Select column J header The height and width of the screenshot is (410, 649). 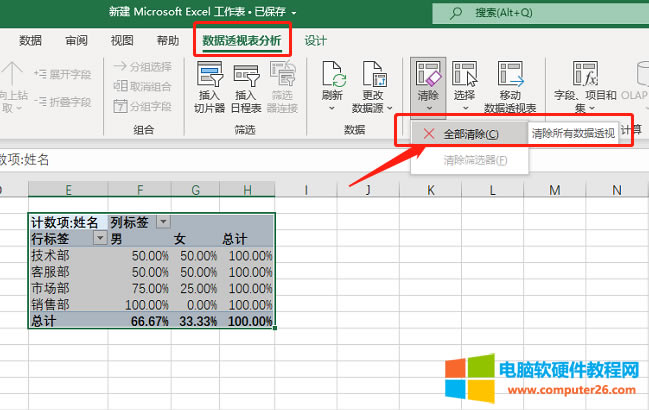coord(368,190)
